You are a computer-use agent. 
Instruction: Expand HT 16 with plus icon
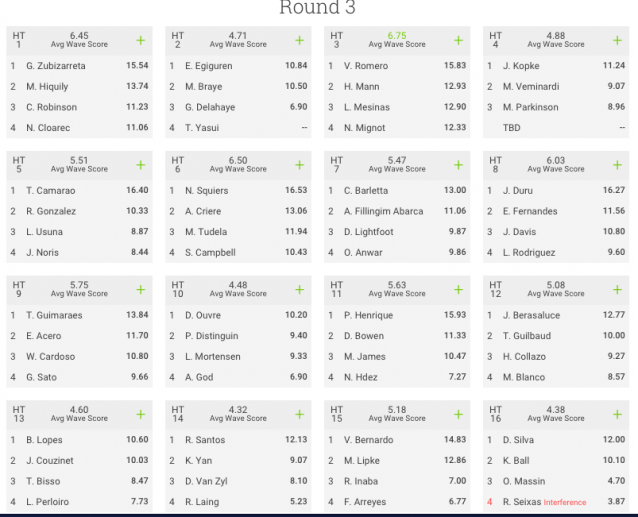point(617,414)
